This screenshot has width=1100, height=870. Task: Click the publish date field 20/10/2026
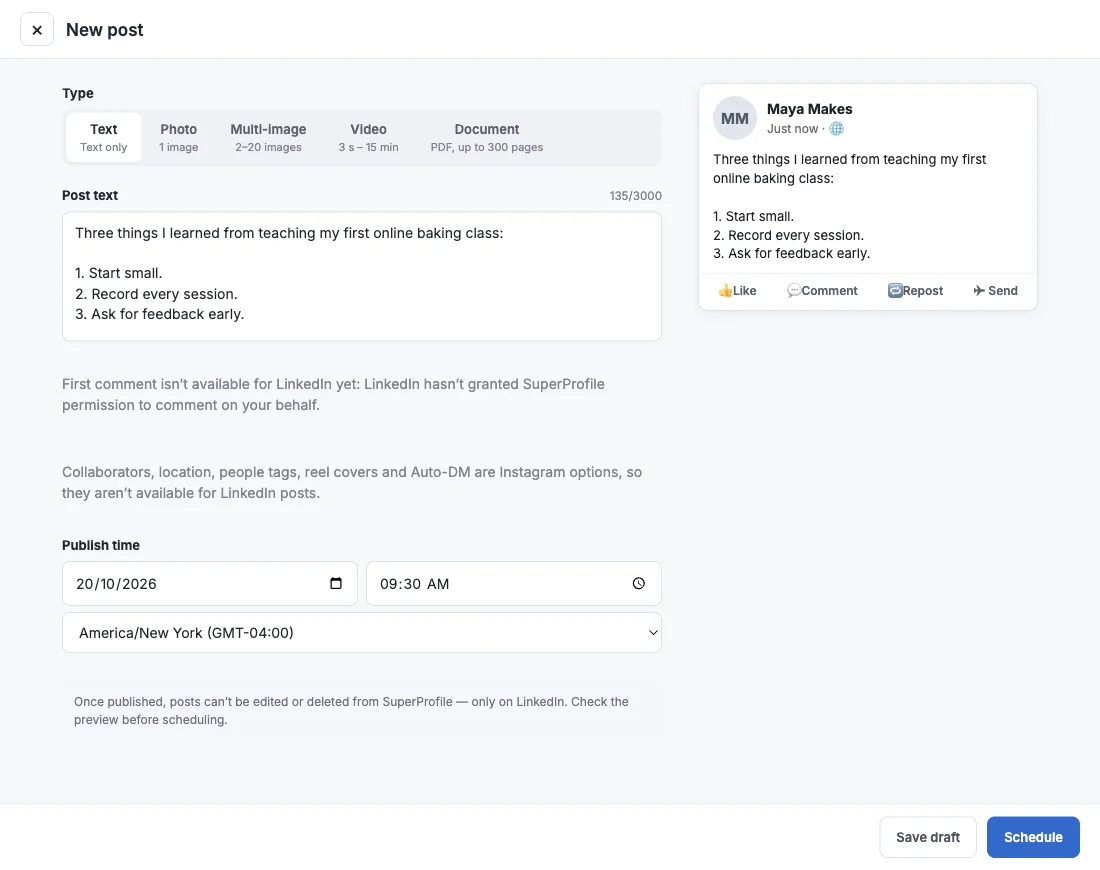point(210,583)
